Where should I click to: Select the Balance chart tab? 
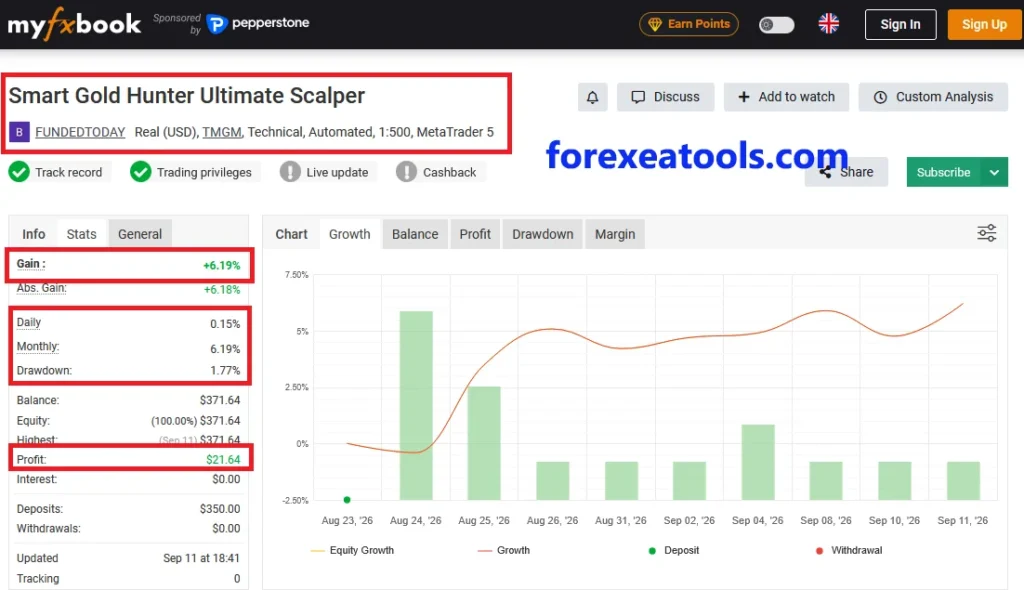click(x=415, y=234)
